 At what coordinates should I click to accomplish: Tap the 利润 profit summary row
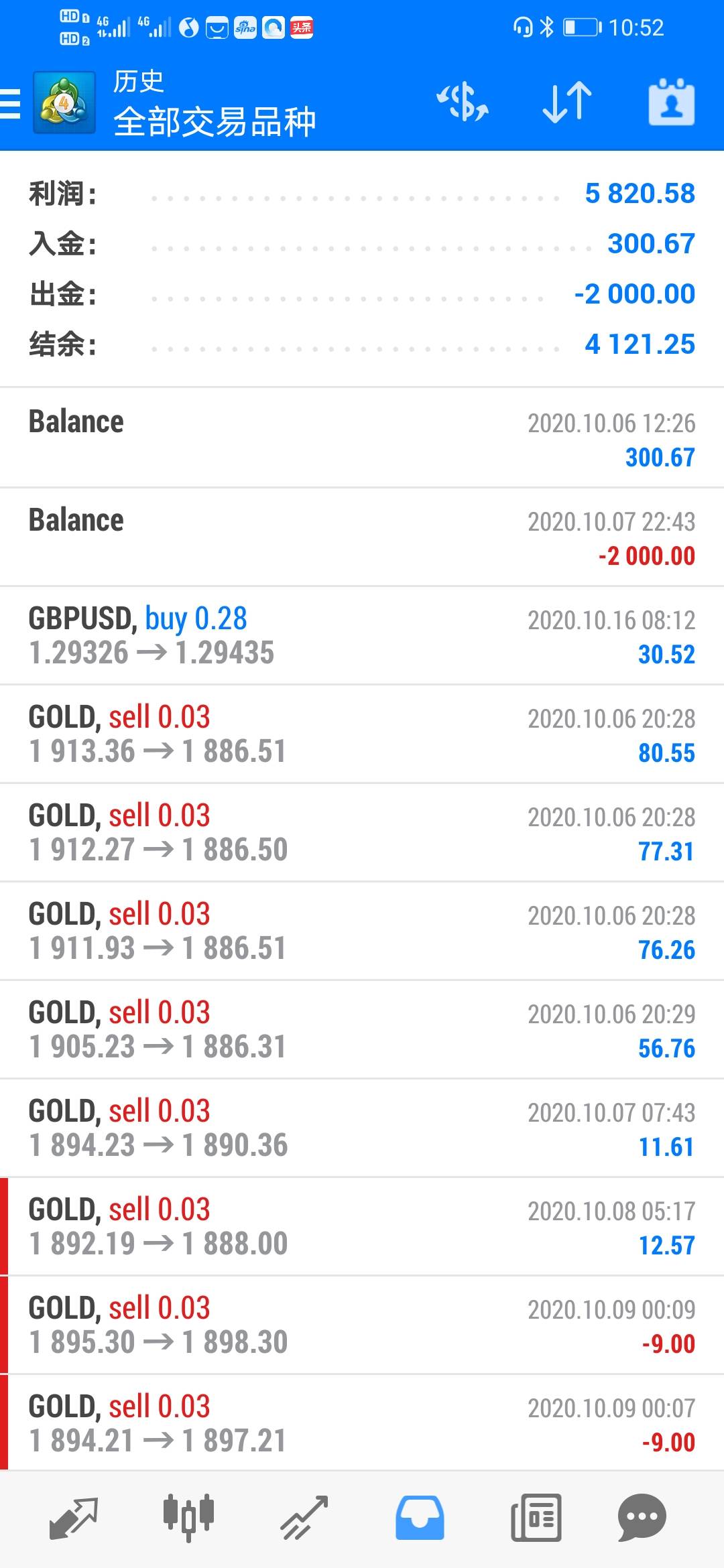[362, 194]
